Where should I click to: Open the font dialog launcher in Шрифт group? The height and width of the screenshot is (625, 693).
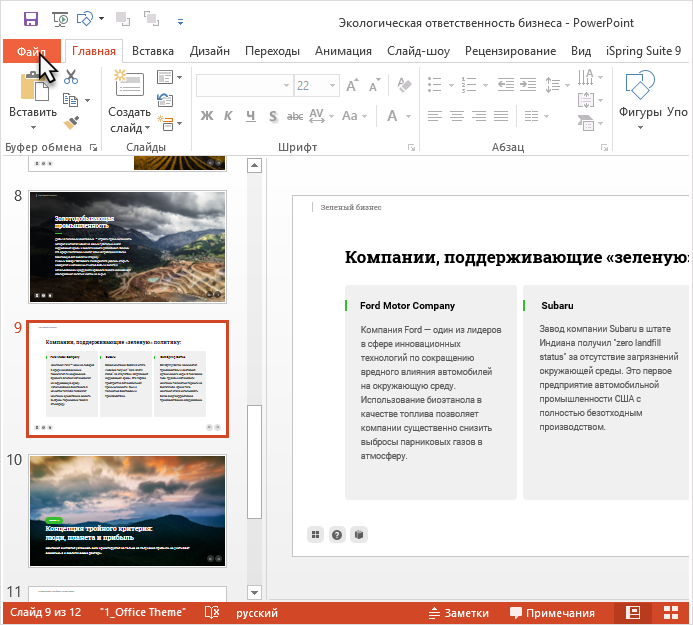411,148
